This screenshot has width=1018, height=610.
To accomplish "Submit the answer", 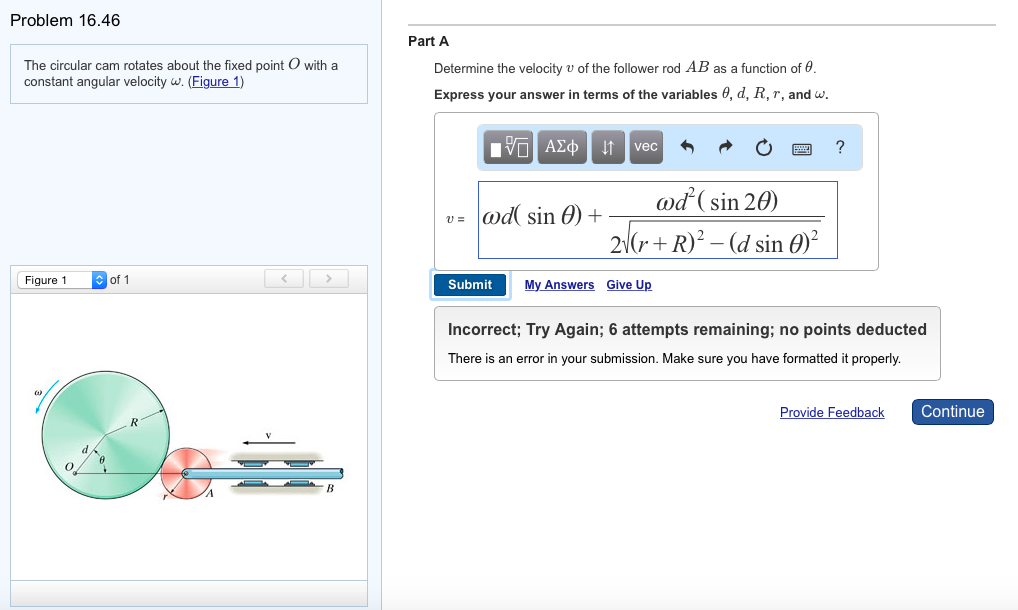I will [470, 285].
